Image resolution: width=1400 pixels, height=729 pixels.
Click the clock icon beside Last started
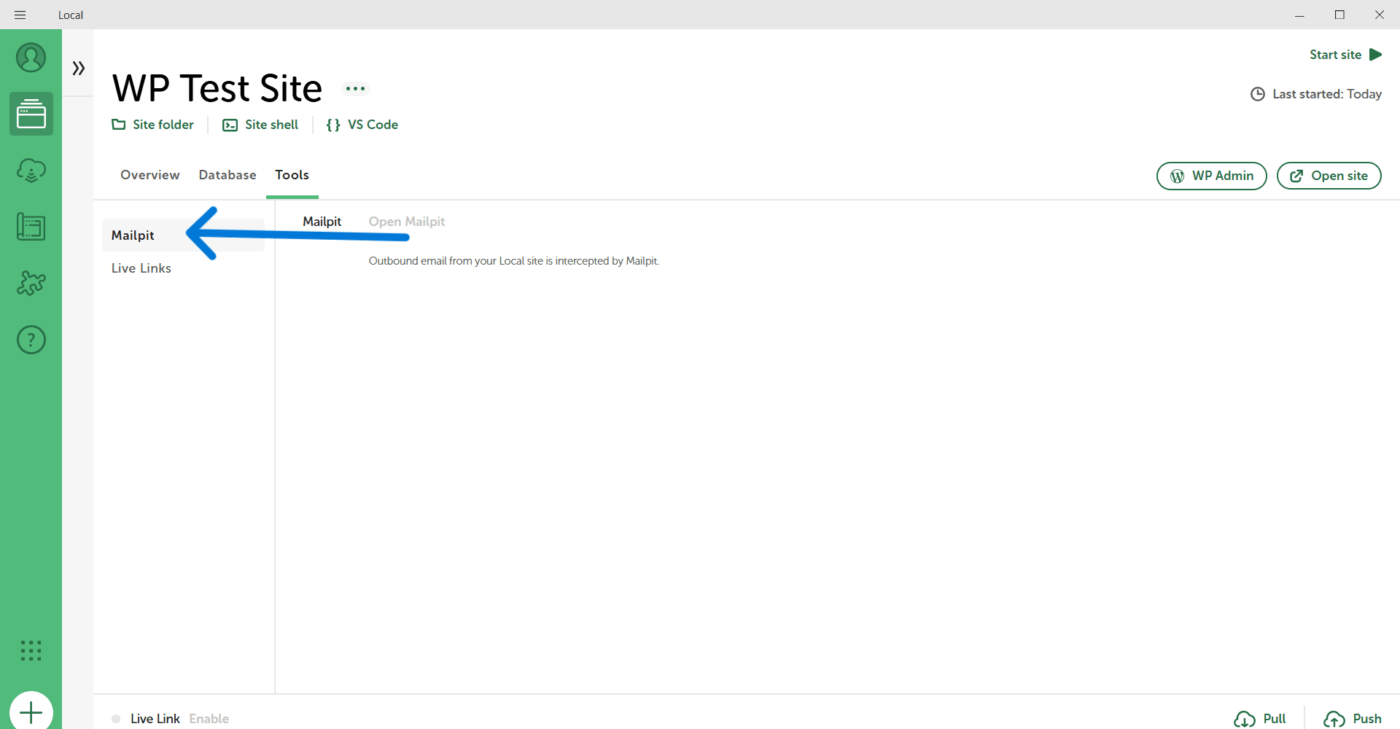click(x=1258, y=94)
